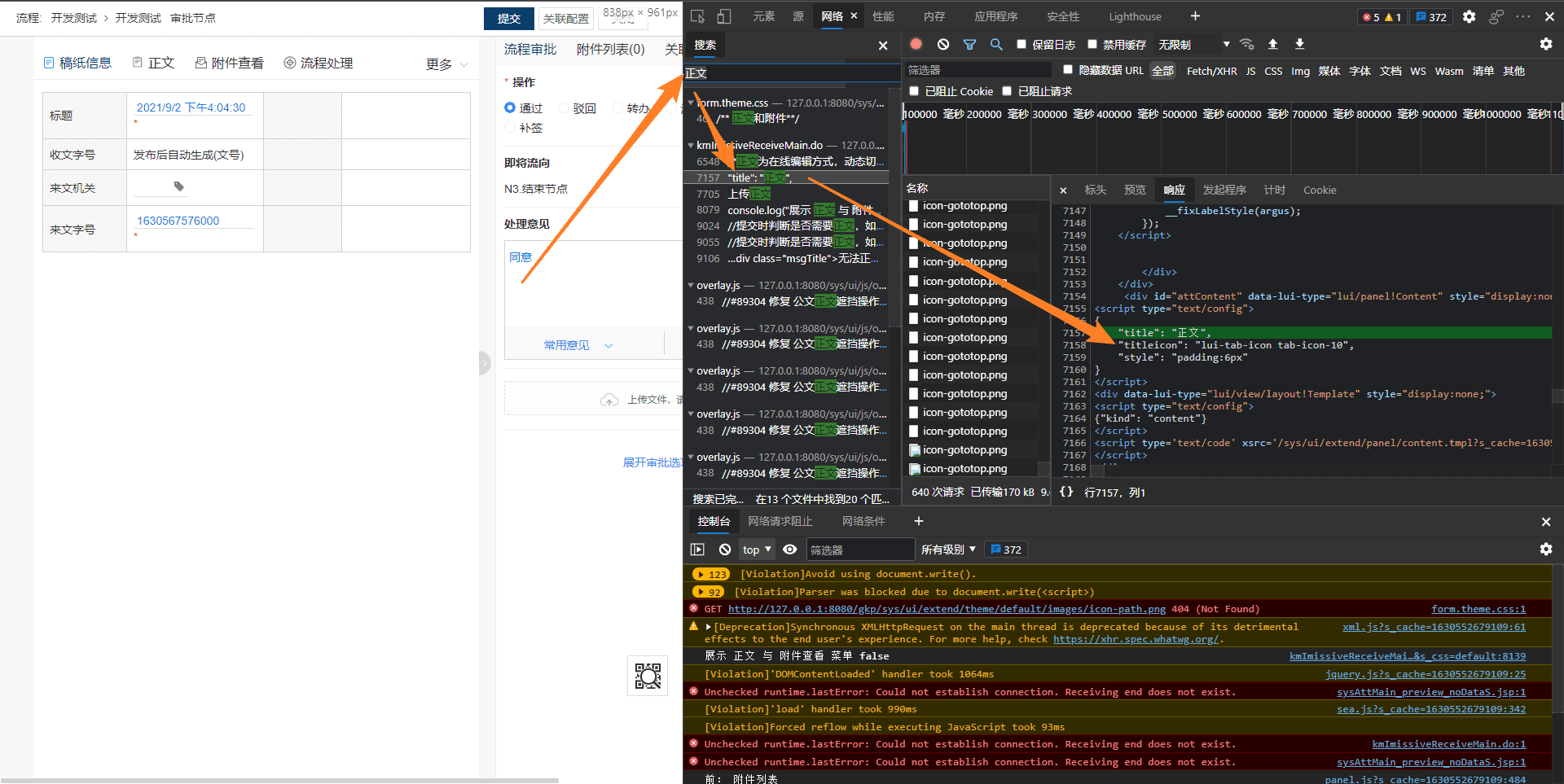Toggle device emulation toolbar icon
The image size is (1564, 784).
pyautogui.click(x=724, y=16)
